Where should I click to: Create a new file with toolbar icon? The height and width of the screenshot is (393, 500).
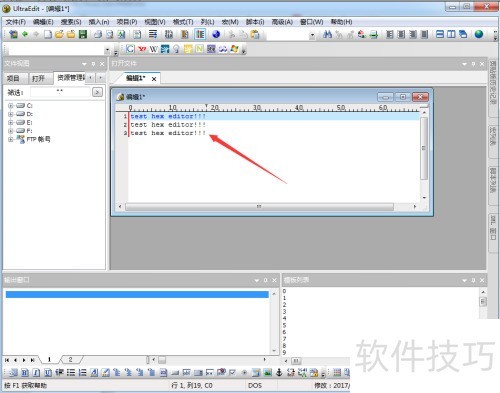[x=48, y=34]
